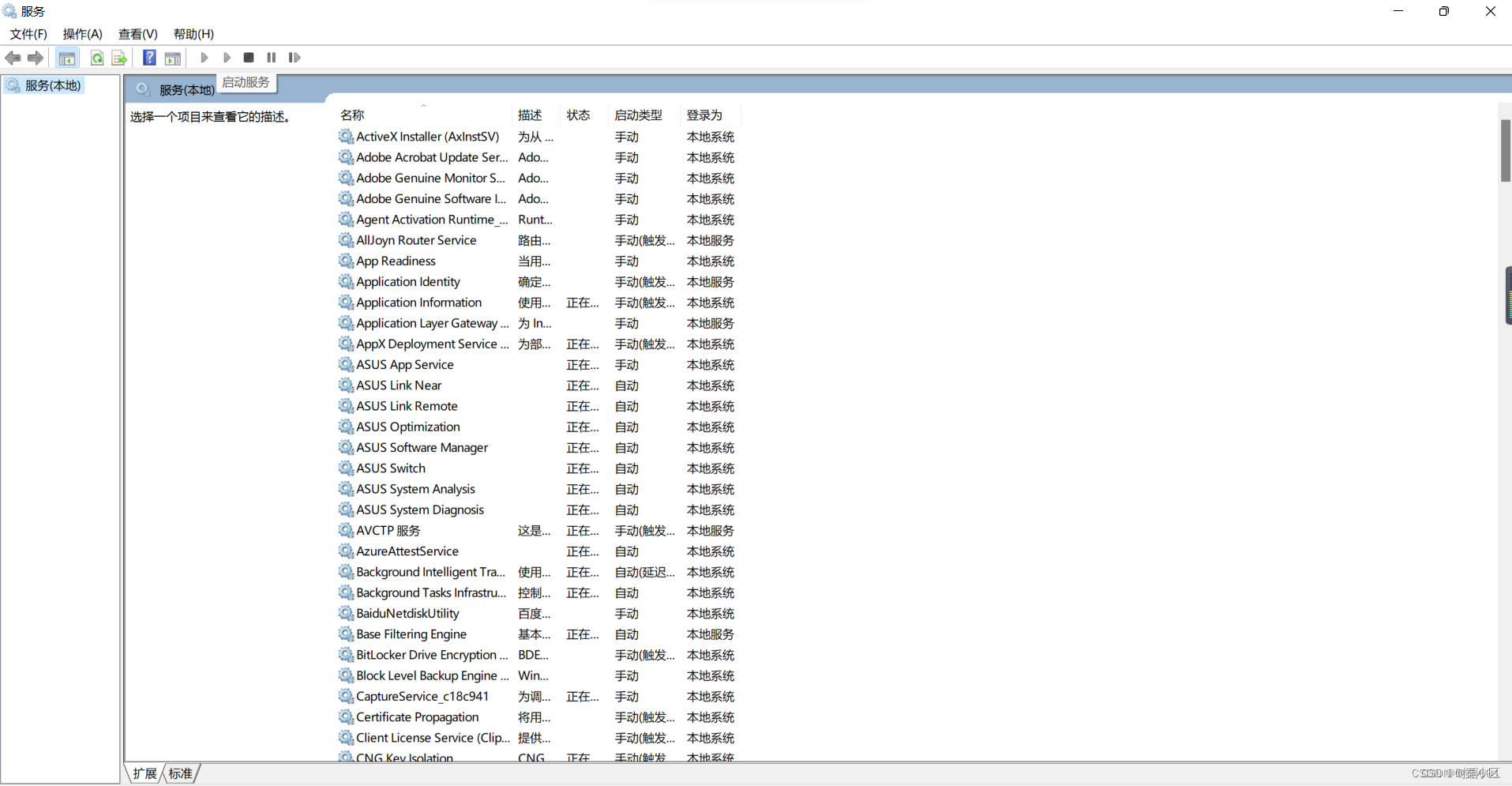This screenshot has width=1512, height=786.
Task: Sort by the 名称 column header
Action: click(352, 115)
